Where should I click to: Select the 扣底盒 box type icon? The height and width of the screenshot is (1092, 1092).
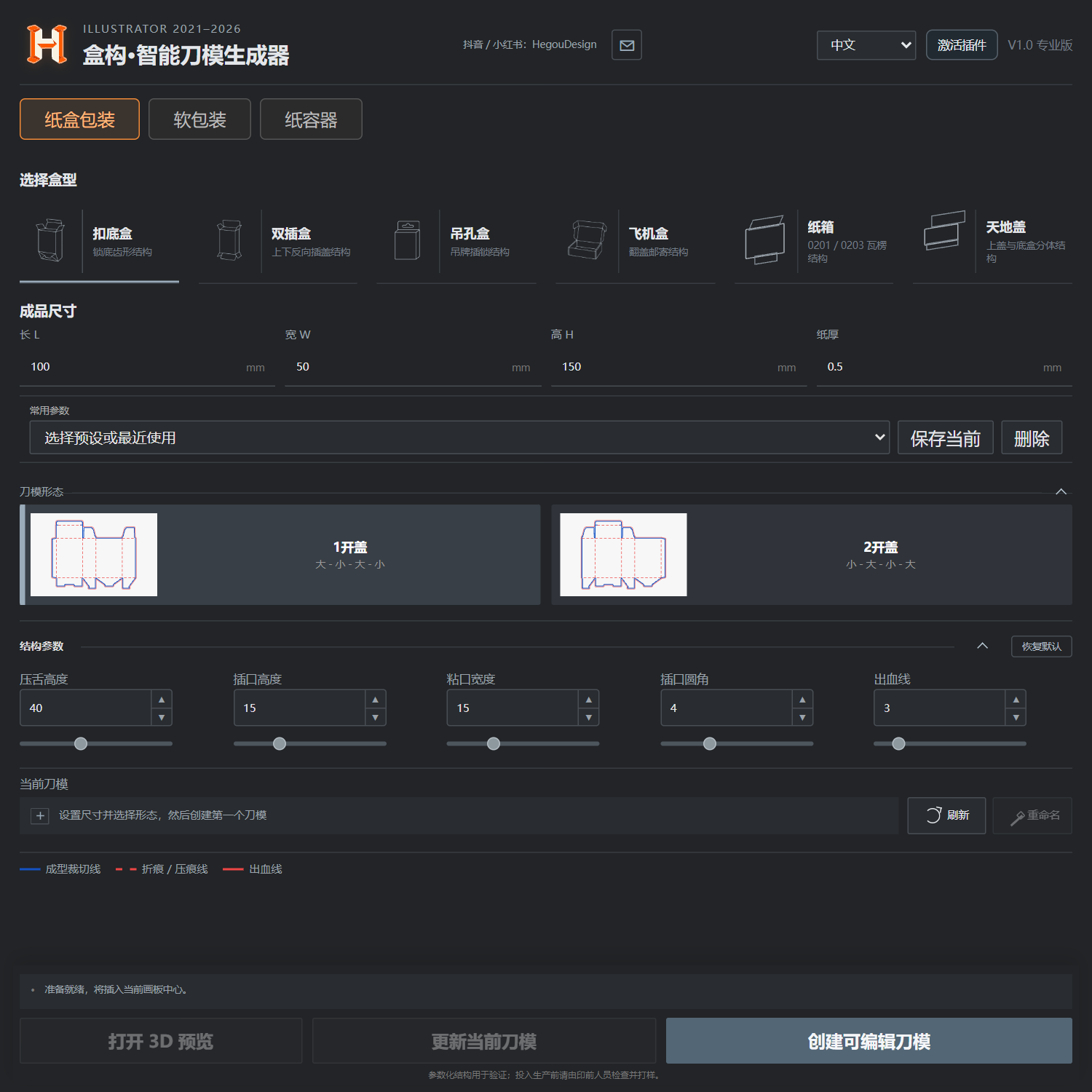pos(50,240)
